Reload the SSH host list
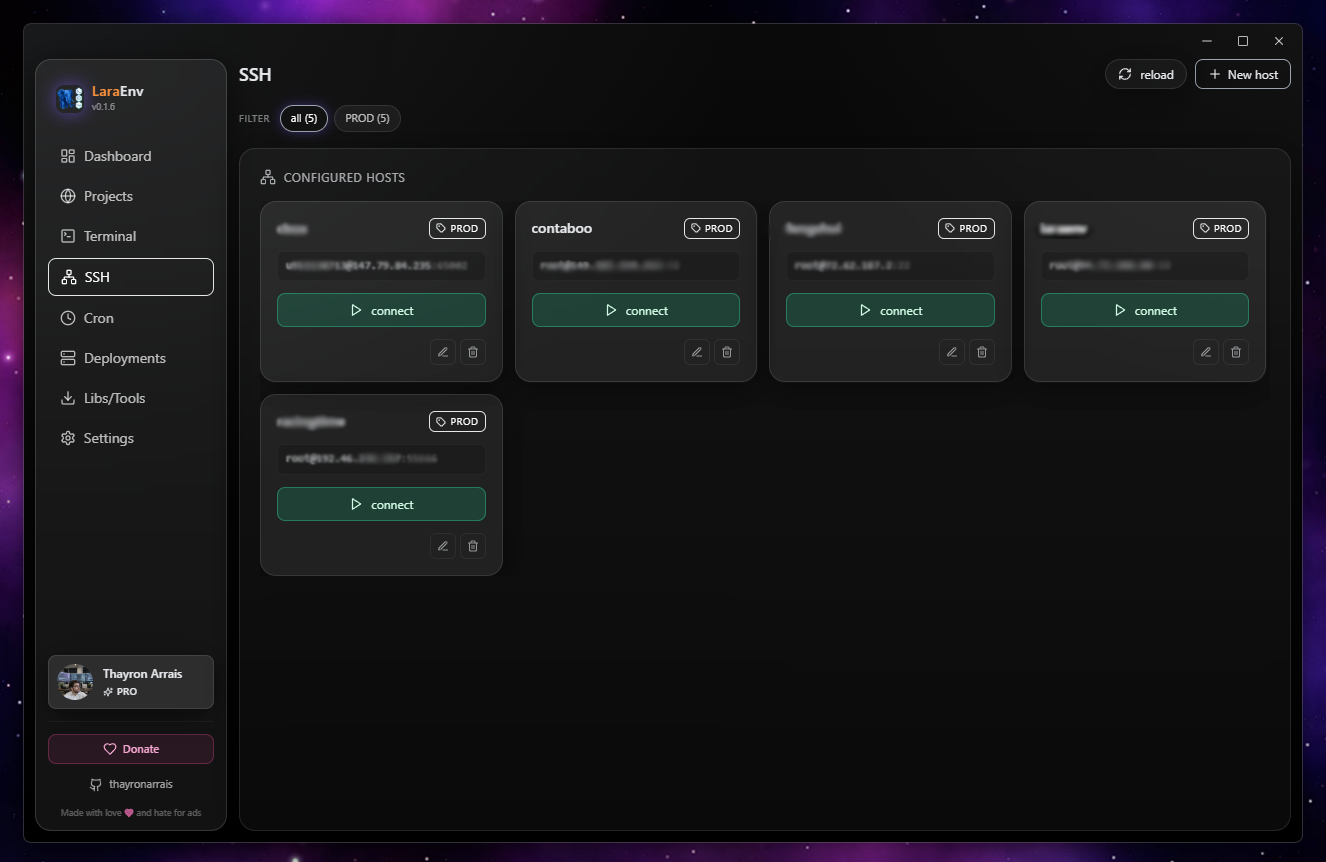Viewport: 1326px width, 862px height. [x=1146, y=74]
